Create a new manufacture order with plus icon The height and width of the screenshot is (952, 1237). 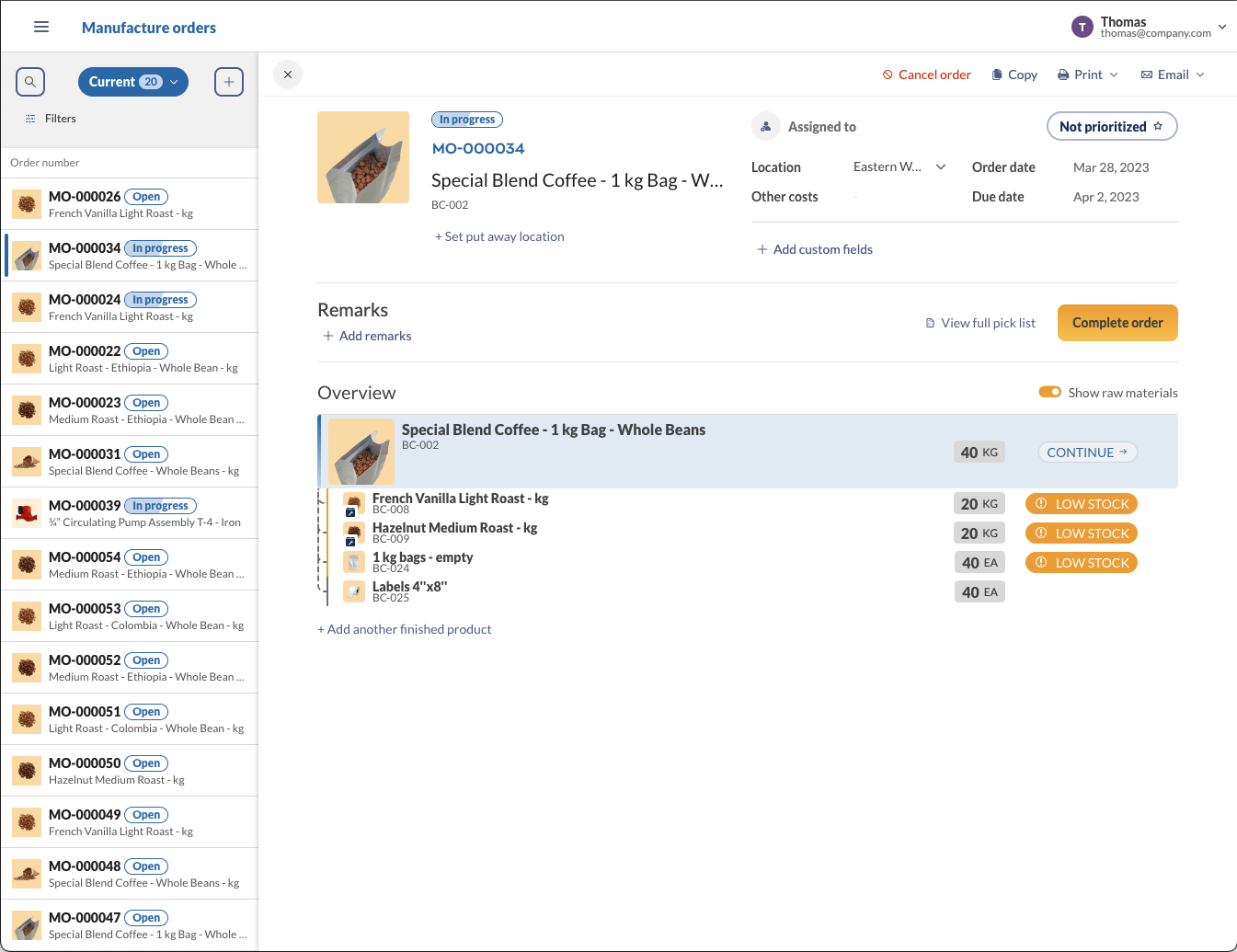[228, 82]
